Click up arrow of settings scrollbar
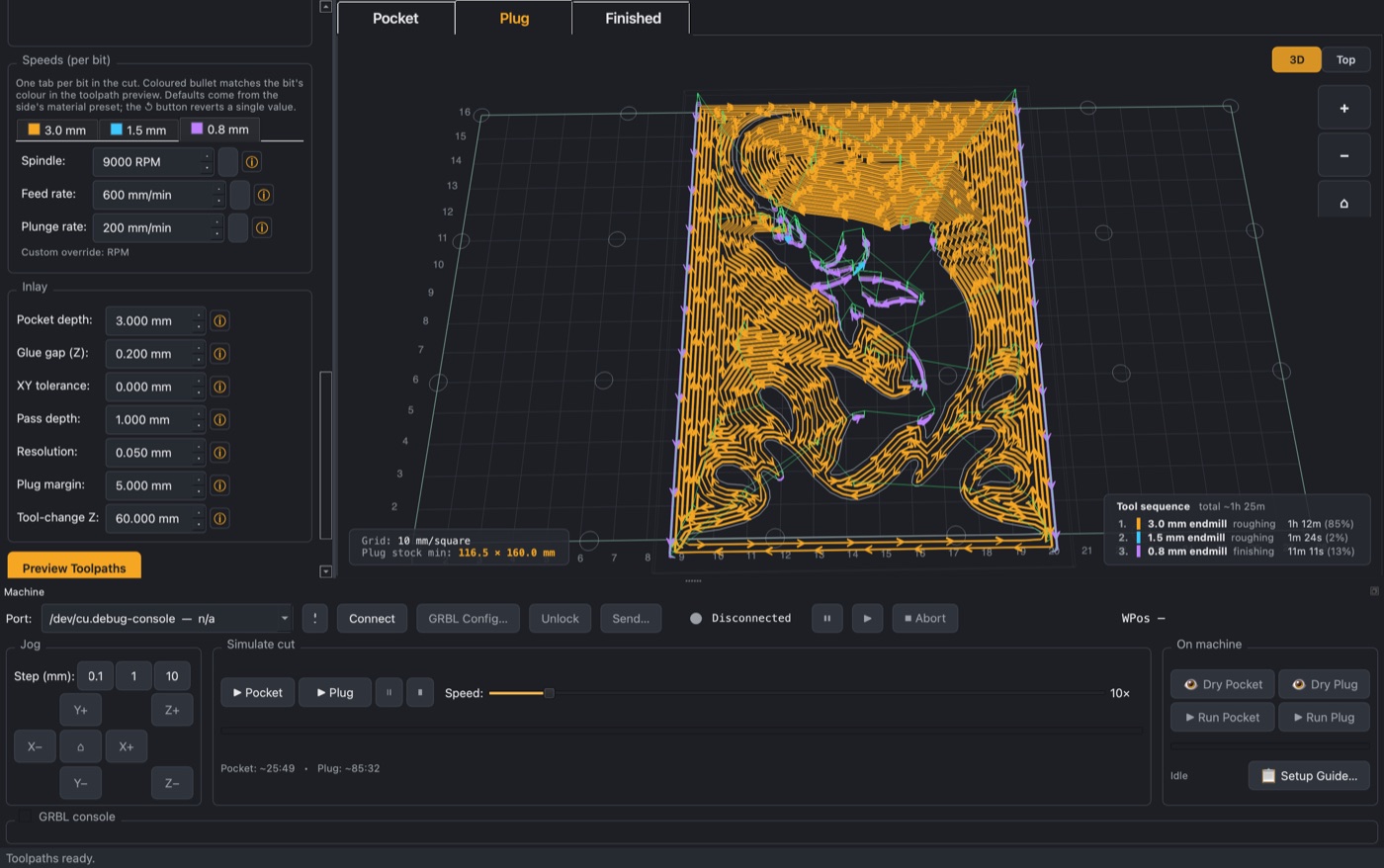 tap(325, 6)
